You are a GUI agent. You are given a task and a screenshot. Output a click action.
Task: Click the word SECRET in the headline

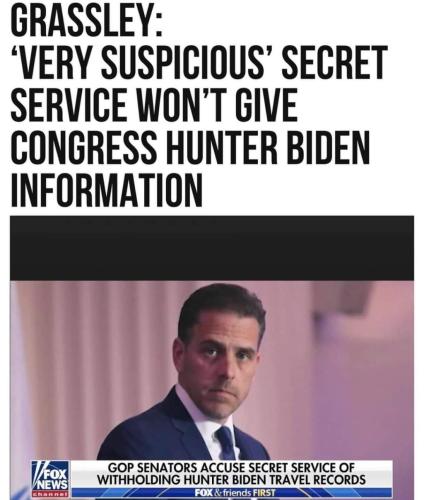[335, 63]
